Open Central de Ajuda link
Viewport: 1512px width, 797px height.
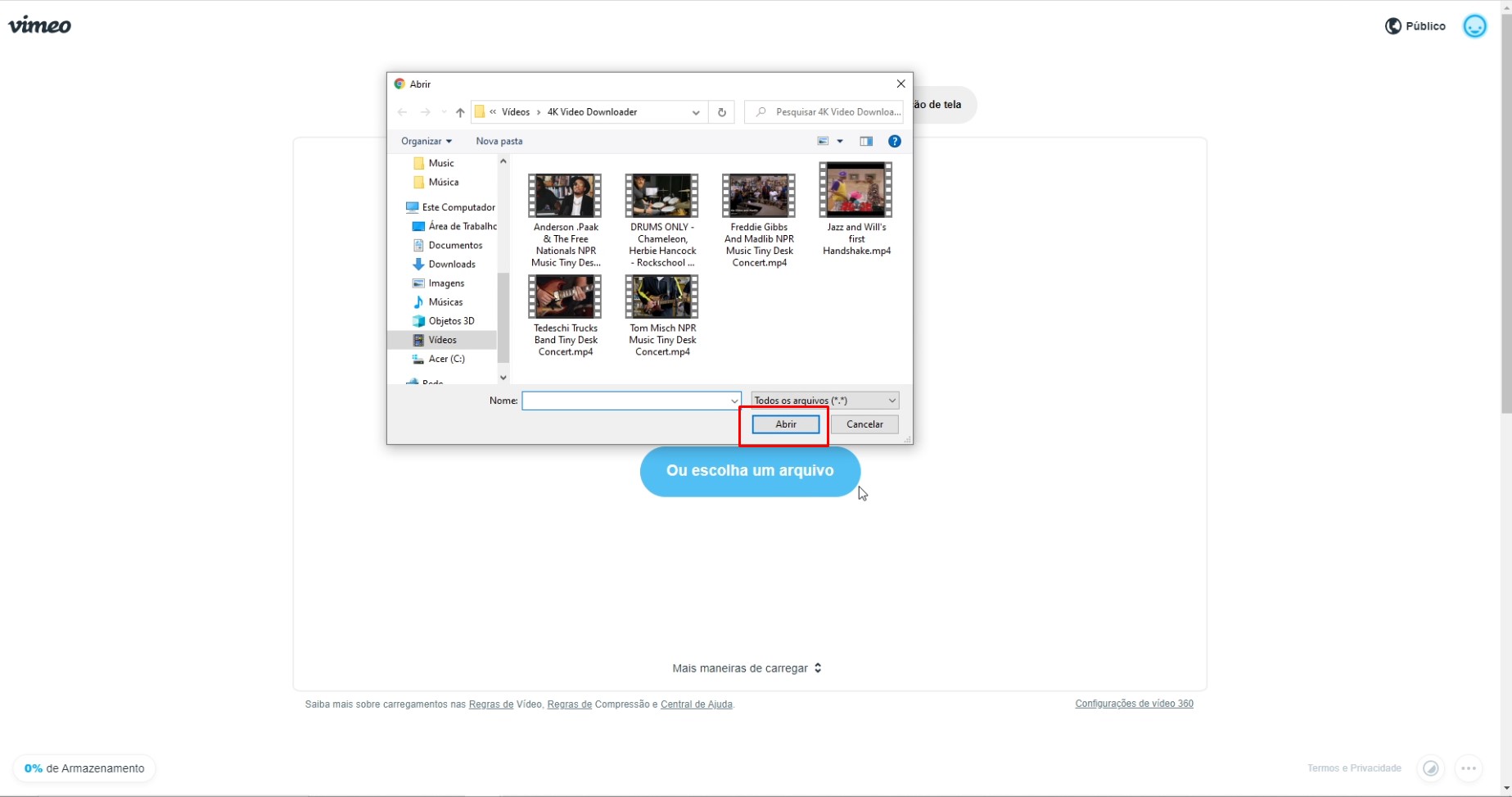pos(697,704)
